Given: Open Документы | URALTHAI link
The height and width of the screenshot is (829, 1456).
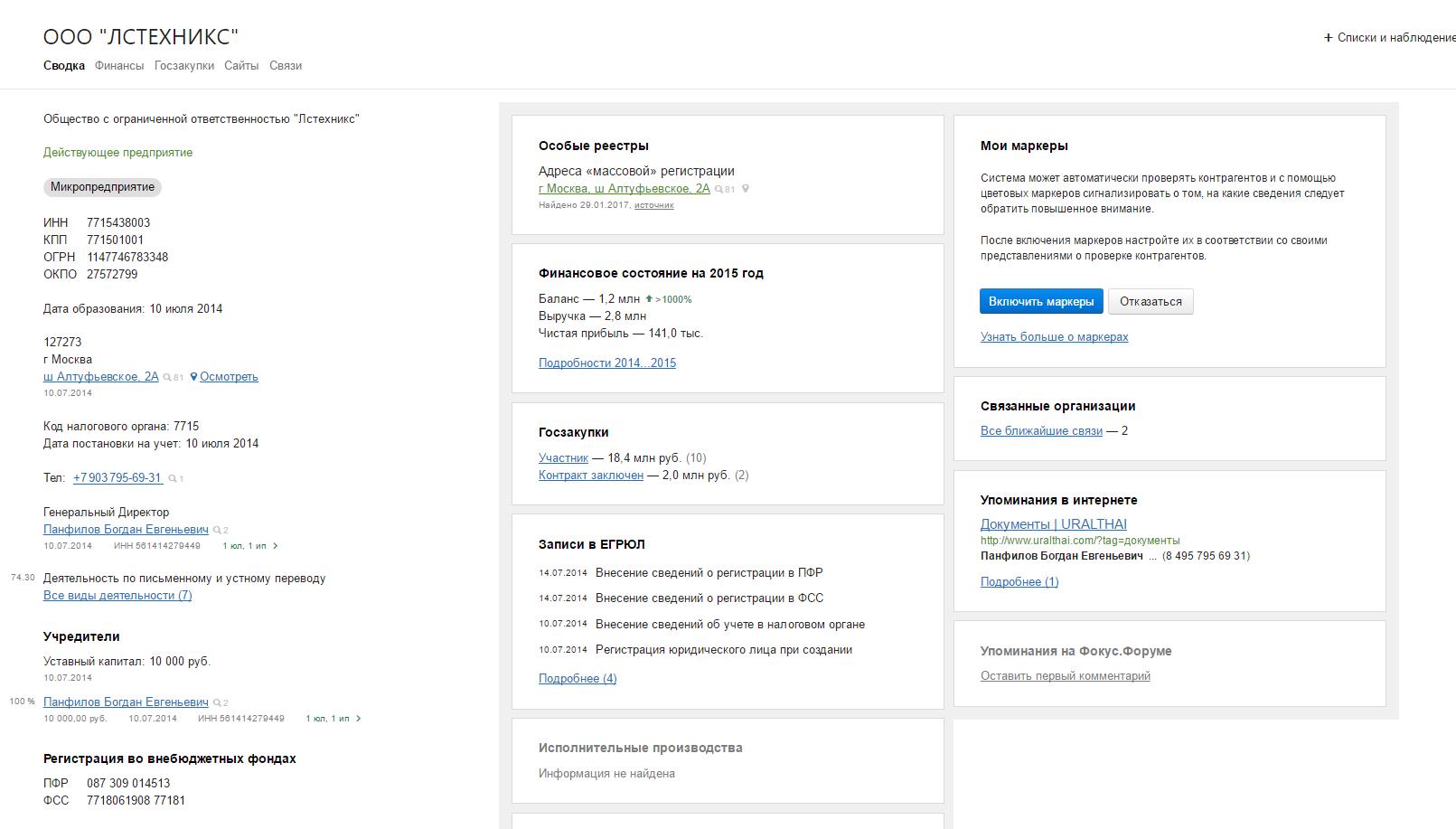Looking at the screenshot, I should point(1053,524).
